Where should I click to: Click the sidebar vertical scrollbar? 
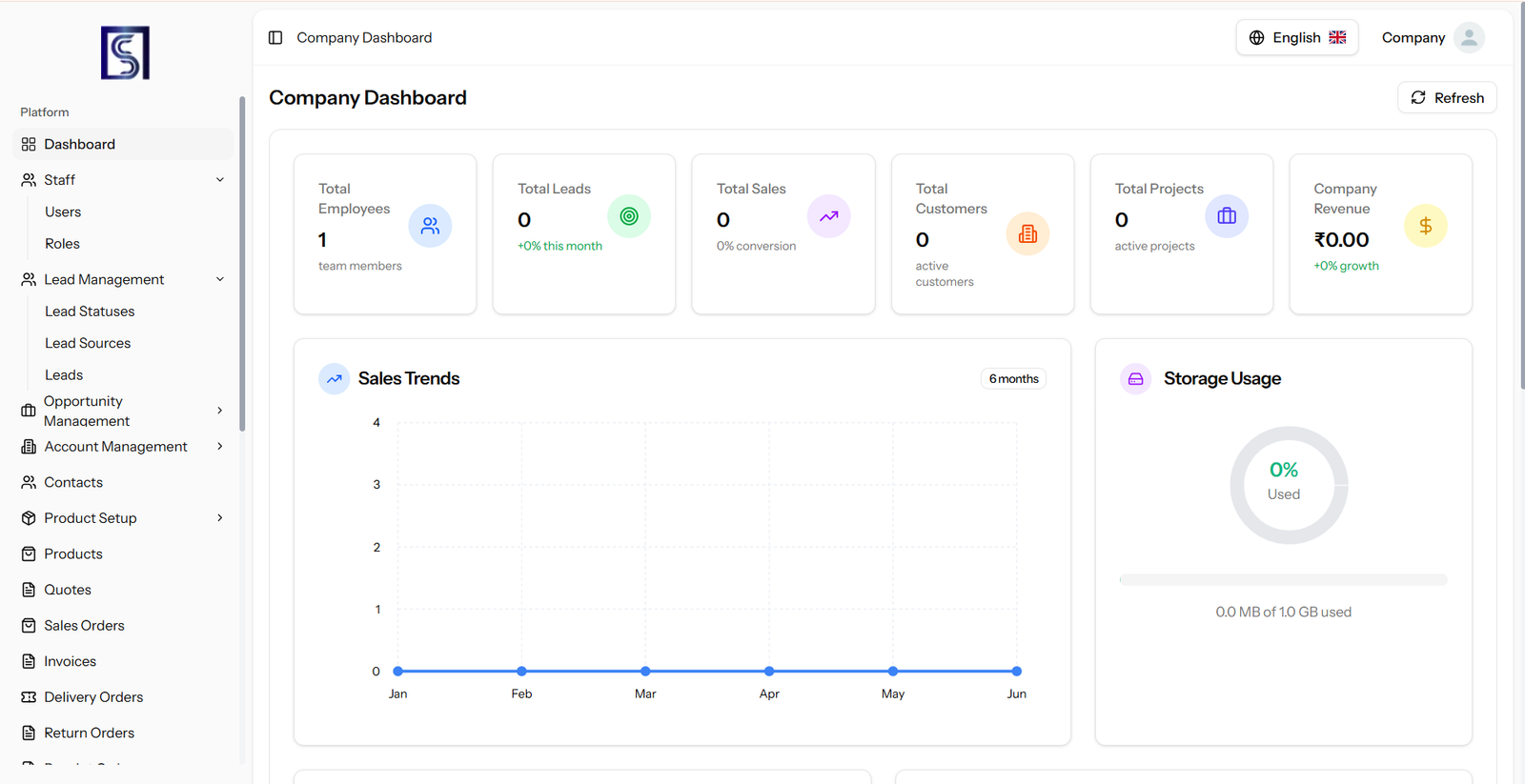[242, 264]
